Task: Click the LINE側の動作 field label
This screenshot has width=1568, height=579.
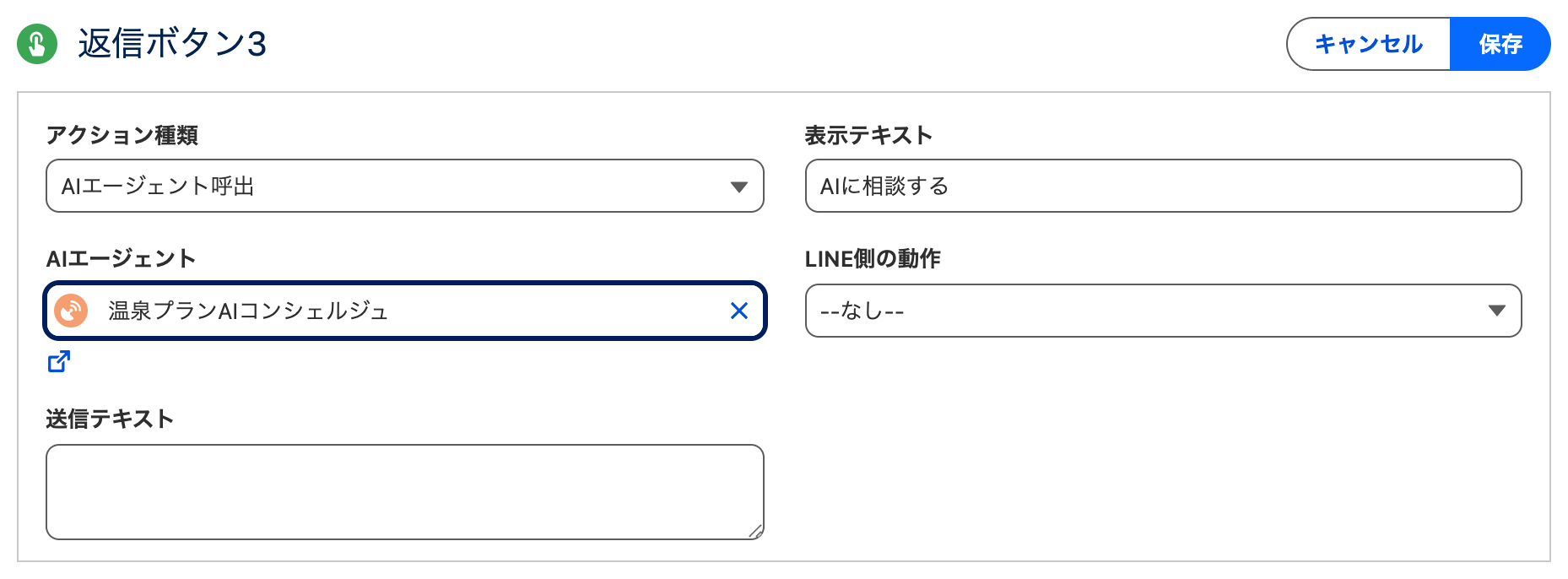Action: (x=873, y=258)
